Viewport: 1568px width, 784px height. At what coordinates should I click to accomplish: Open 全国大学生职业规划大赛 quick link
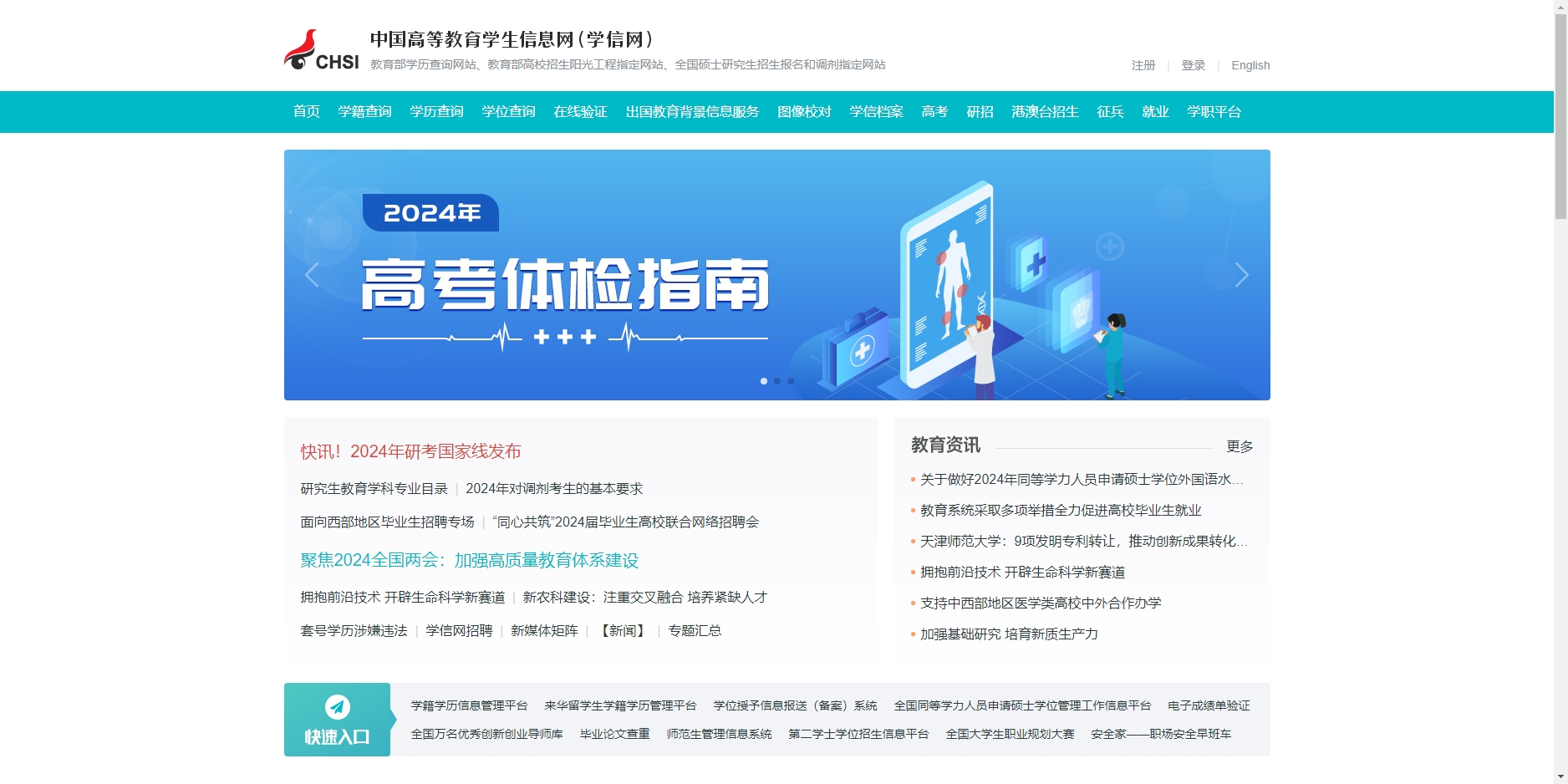(x=1010, y=734)
